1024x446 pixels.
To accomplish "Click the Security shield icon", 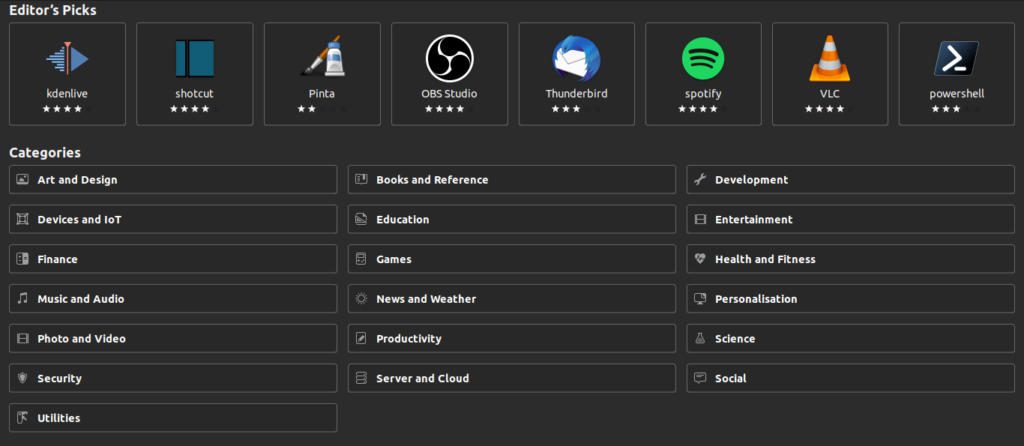I will click(23, 378).
